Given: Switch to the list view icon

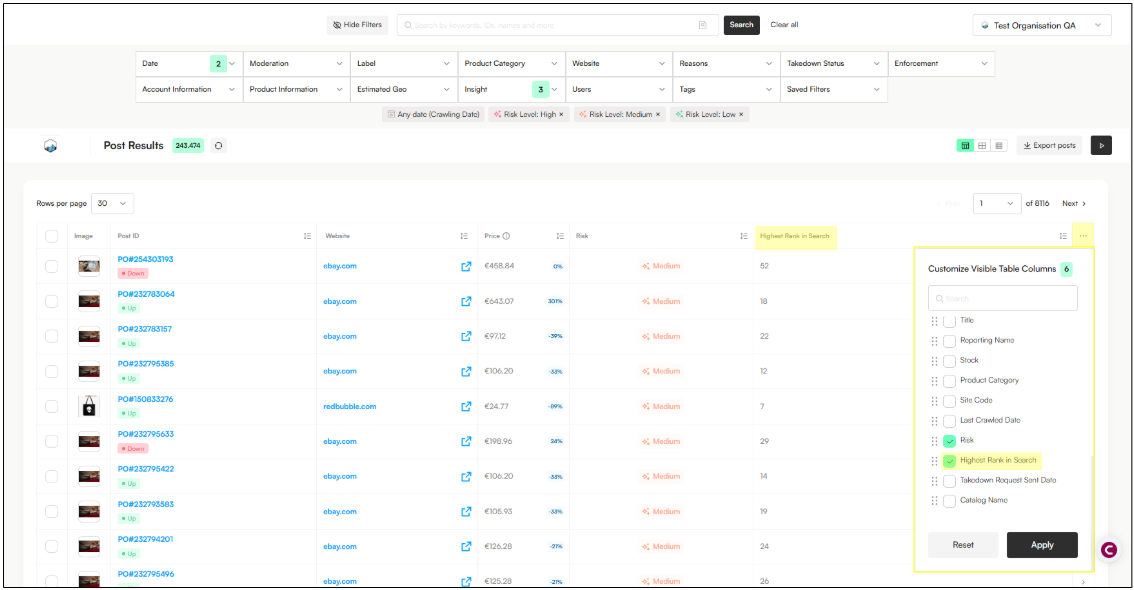Looking at the screenshot, I should (999, 145).
